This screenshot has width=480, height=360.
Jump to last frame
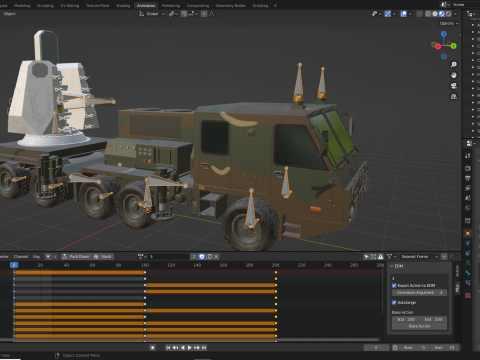tap(204, 348)
